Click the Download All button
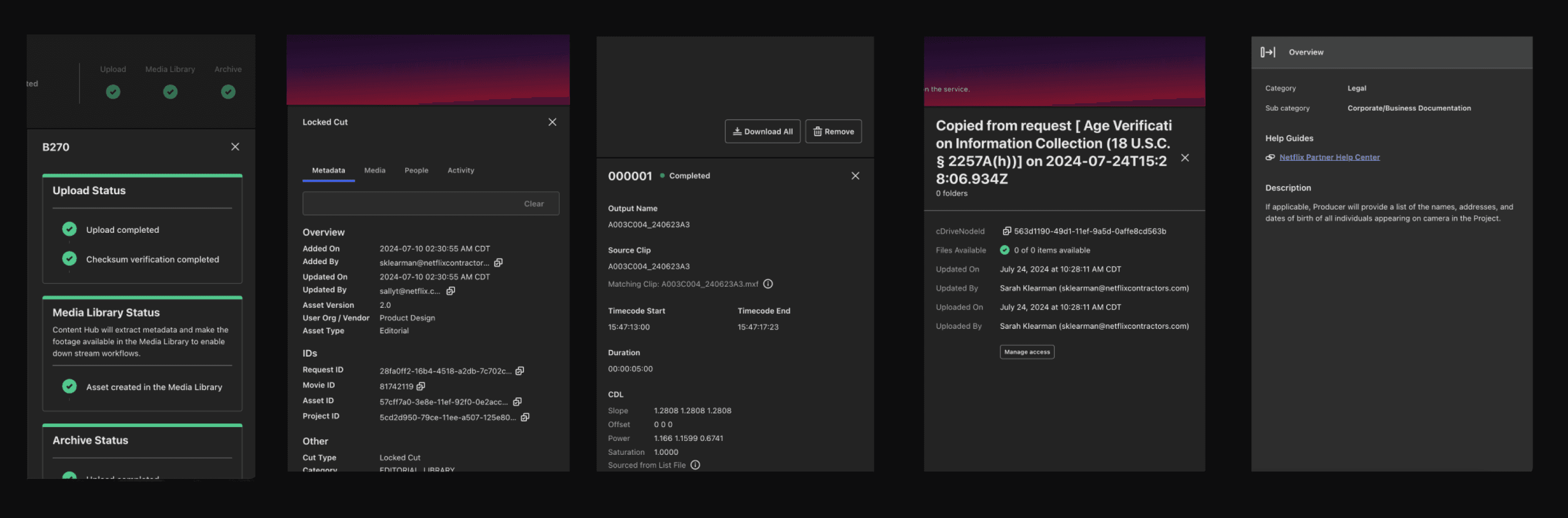The height and width of the screenshot is (518, 1568). pyautogui.click(x=763, y=131)
